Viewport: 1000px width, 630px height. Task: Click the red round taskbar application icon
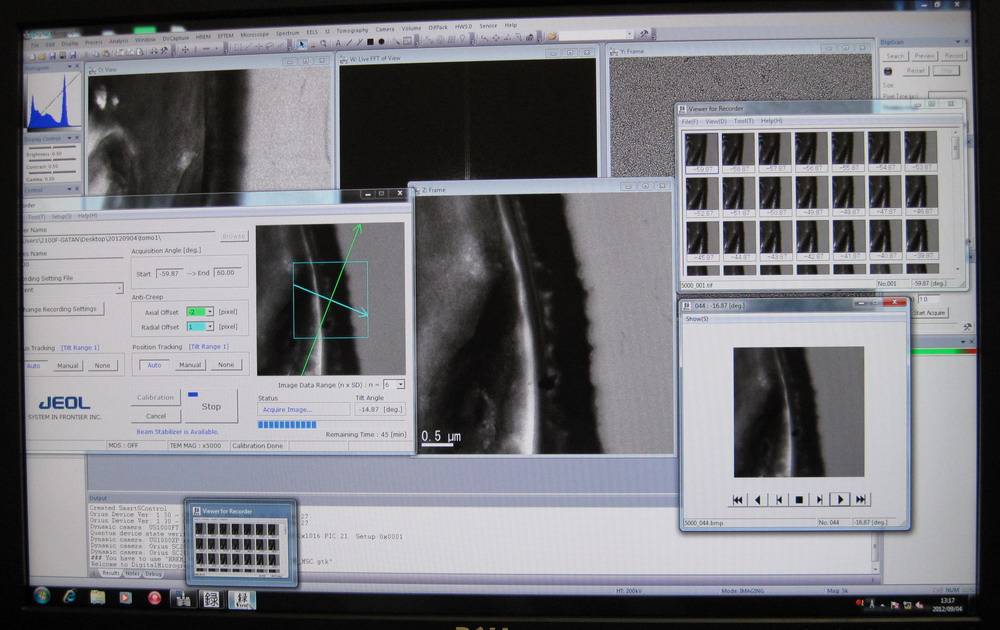click(x=154, y=598)
